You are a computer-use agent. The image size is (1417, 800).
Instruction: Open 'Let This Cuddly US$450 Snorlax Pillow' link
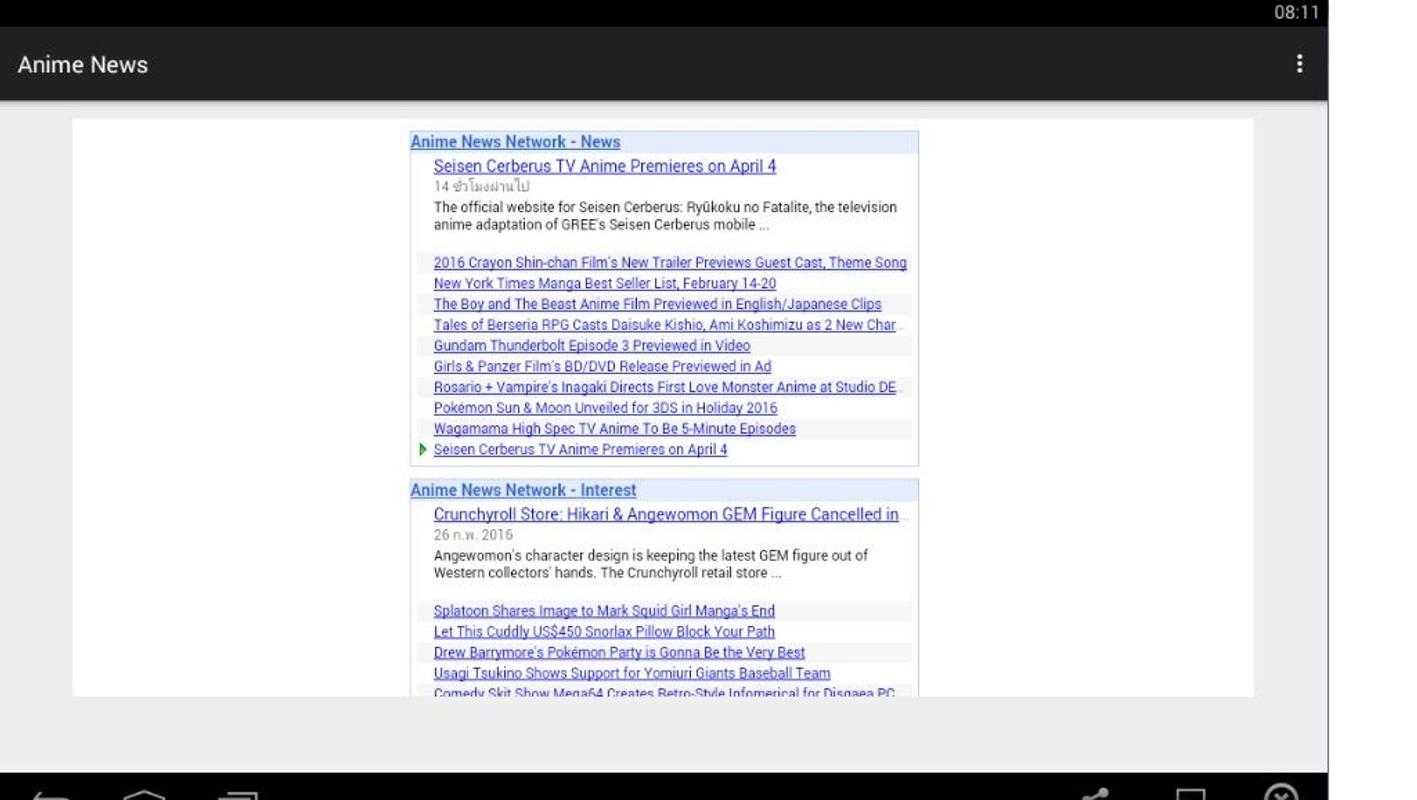pos(604,632)
